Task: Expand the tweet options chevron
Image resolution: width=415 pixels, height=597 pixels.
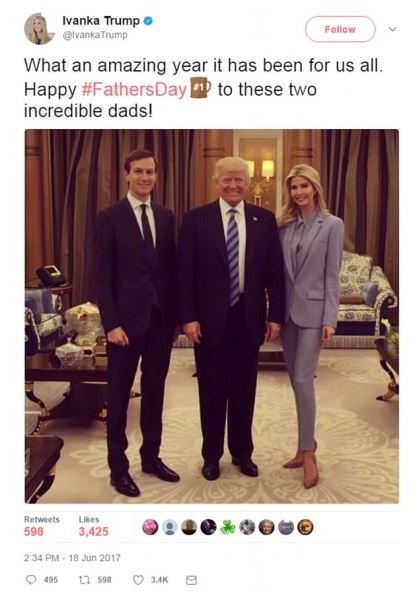Action: [393, 29]
